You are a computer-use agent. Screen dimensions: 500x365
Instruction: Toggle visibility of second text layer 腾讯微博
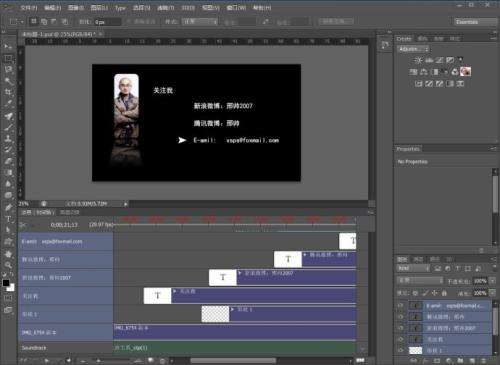tap(401, 317)
